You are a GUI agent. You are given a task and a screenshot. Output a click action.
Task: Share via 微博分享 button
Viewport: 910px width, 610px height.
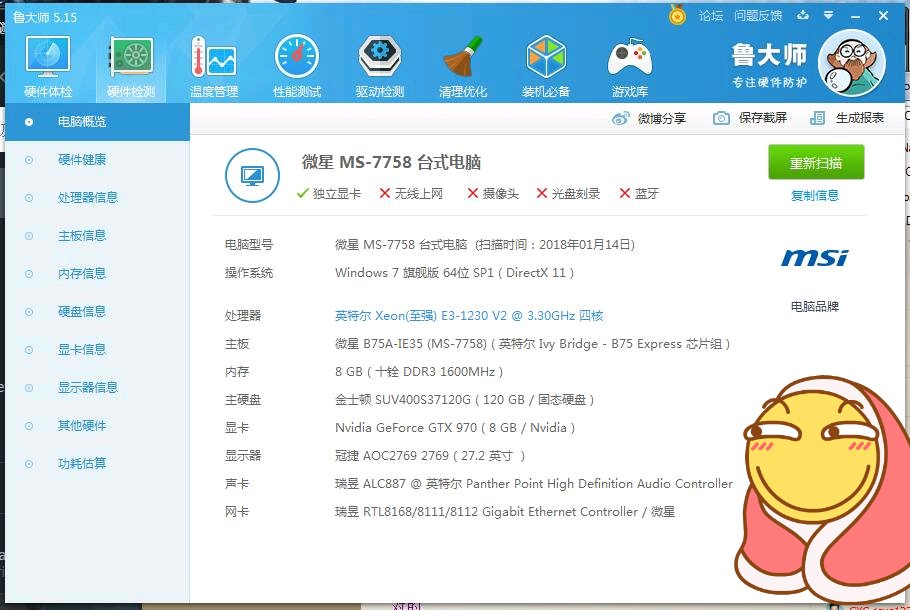click(x=649, y=118)
